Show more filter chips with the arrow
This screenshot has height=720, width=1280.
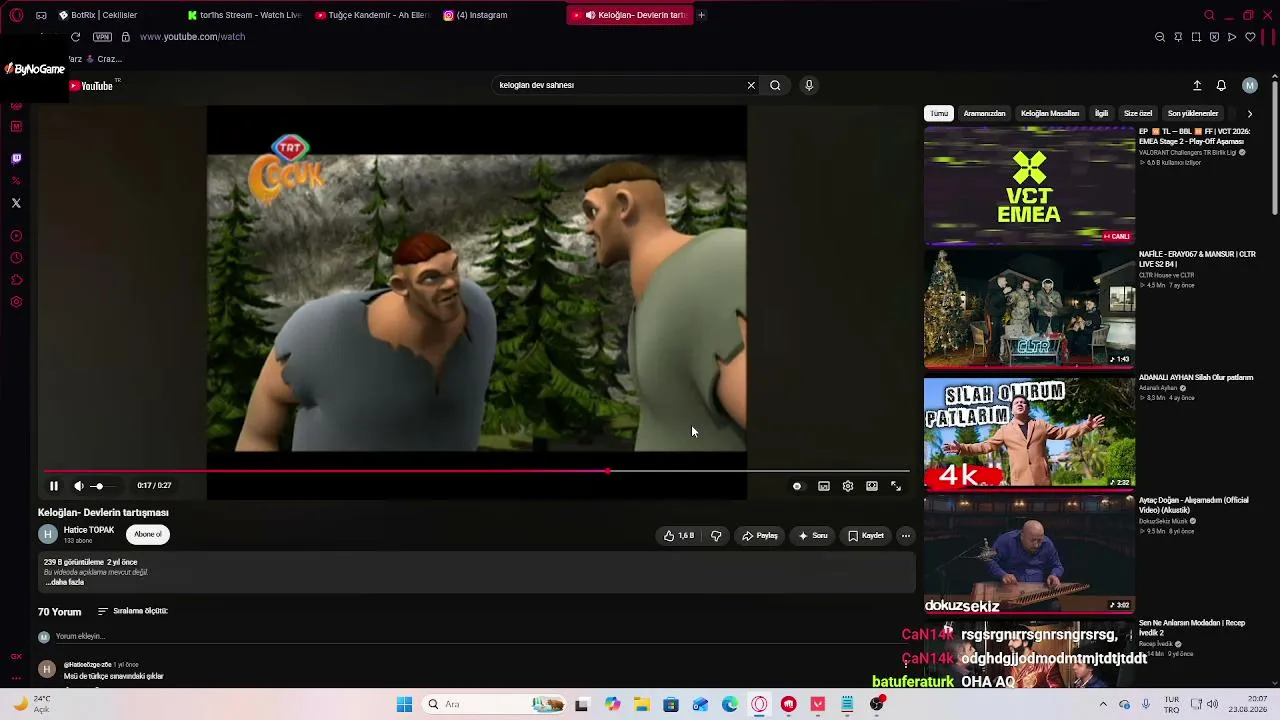point(1249,114)
